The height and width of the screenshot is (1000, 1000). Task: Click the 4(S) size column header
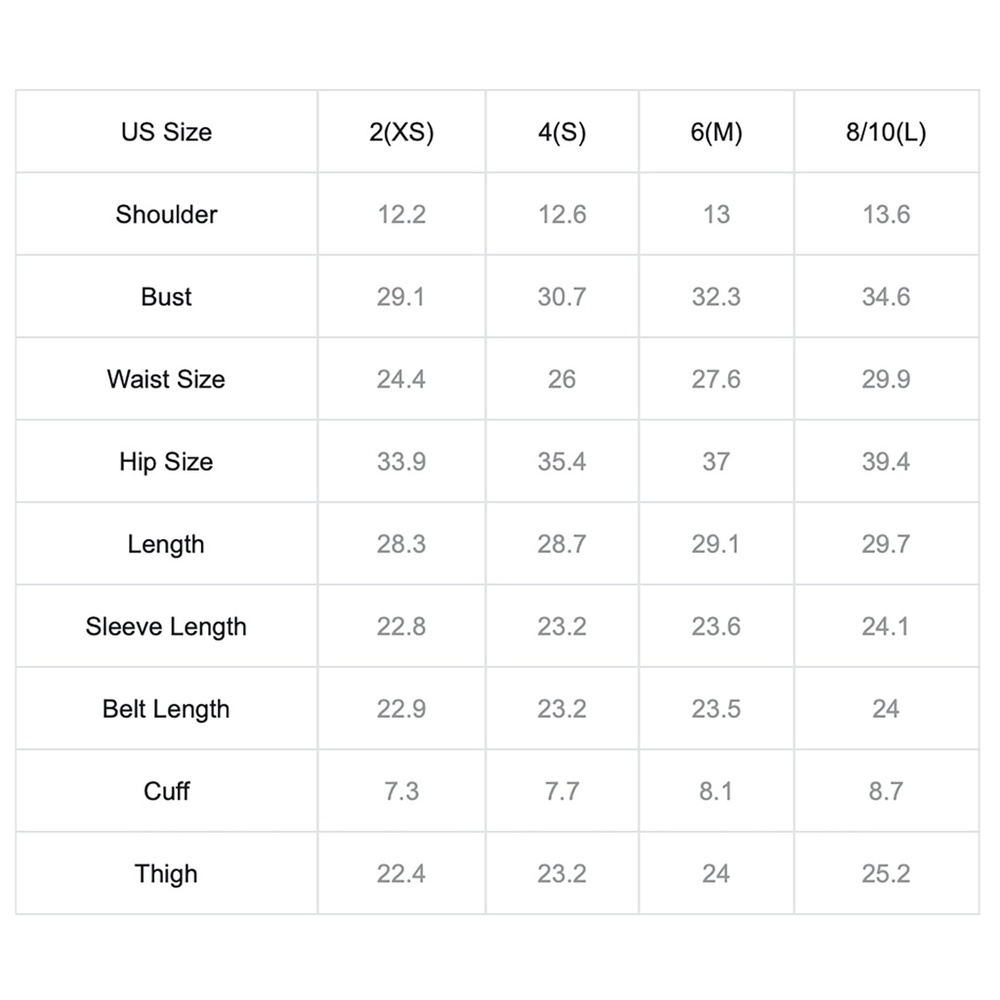point(561,132)
